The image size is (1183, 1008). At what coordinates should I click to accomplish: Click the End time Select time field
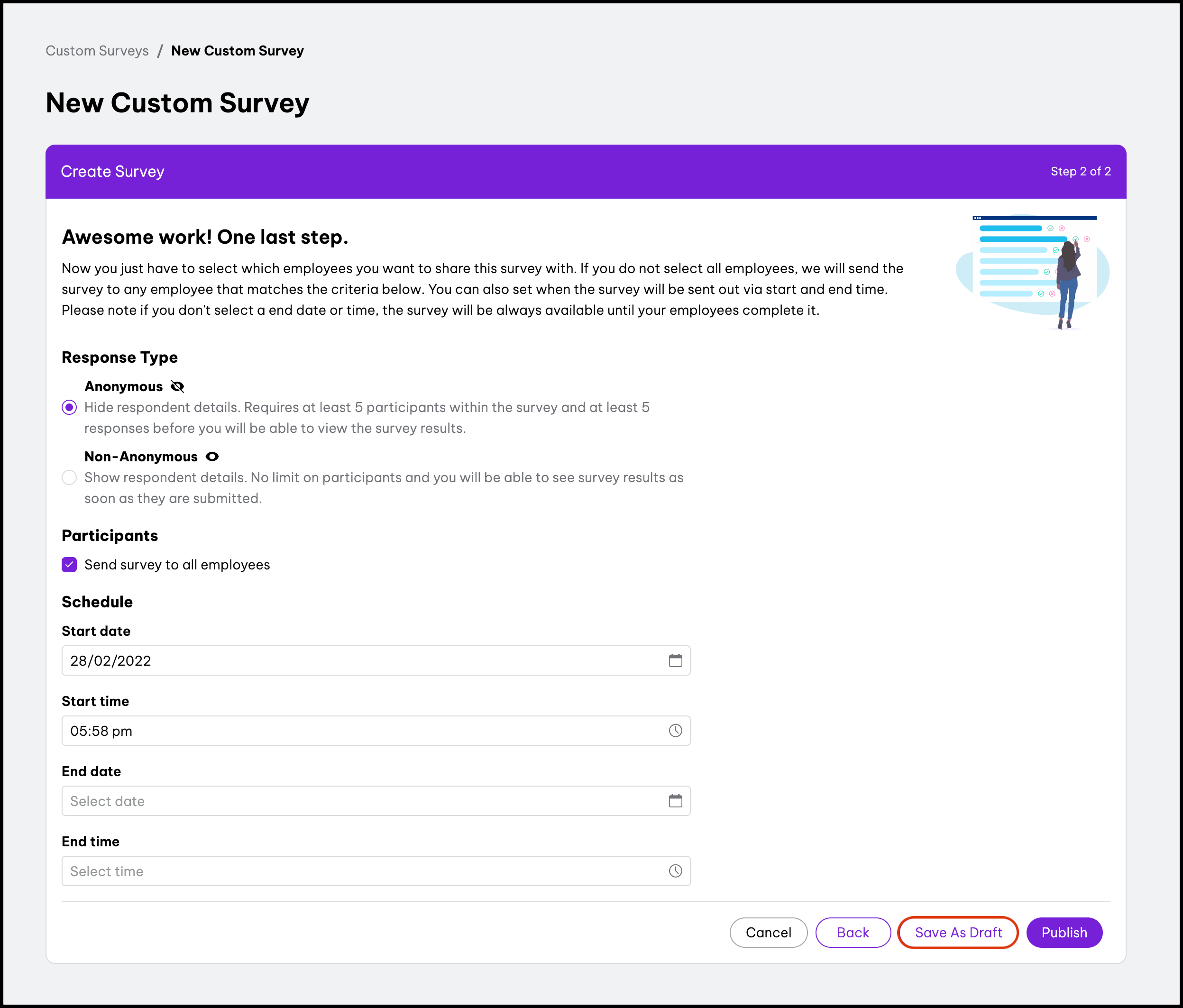(x=366, y=871)
